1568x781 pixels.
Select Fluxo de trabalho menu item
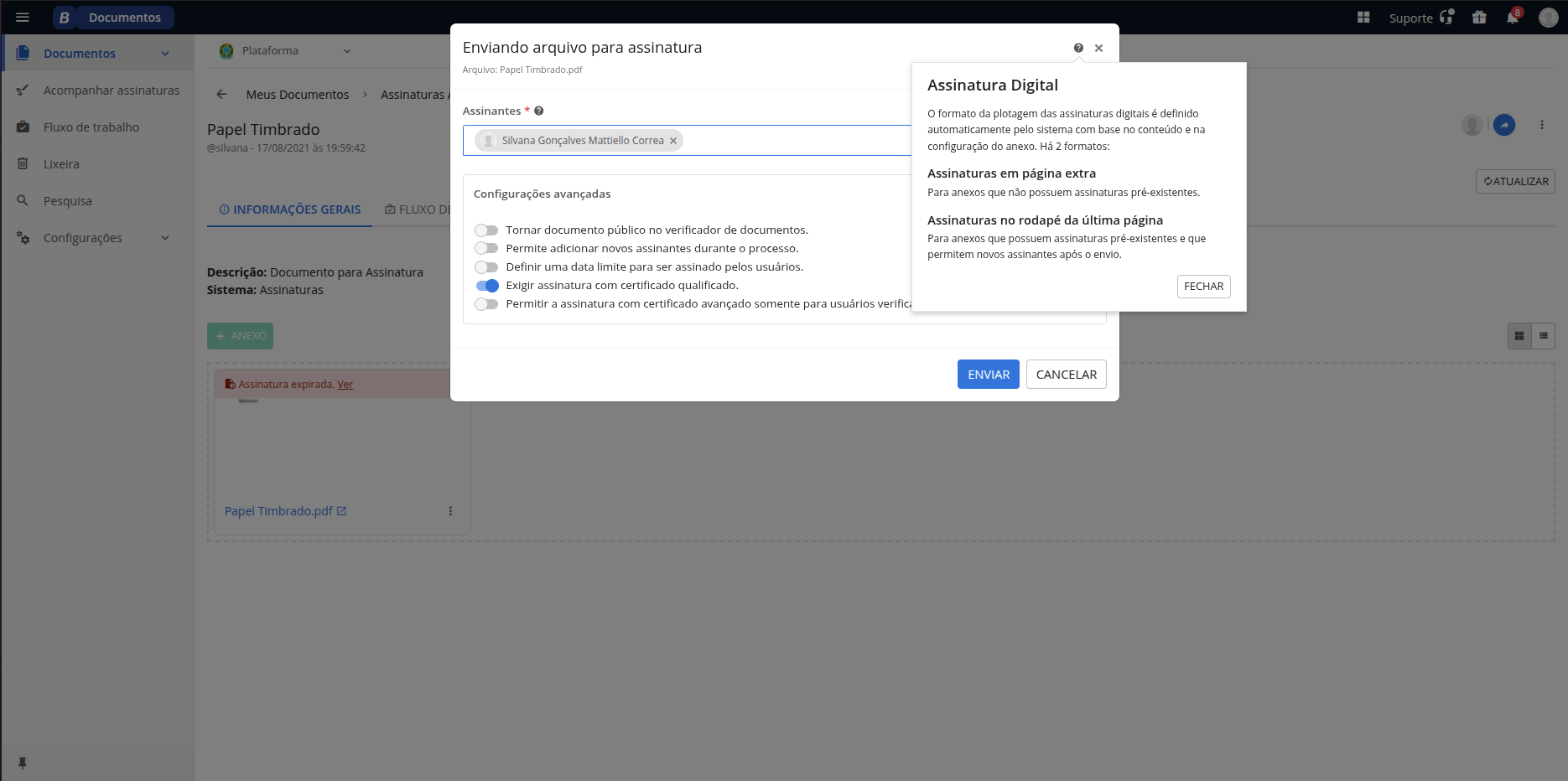click(x=91, y=127)
